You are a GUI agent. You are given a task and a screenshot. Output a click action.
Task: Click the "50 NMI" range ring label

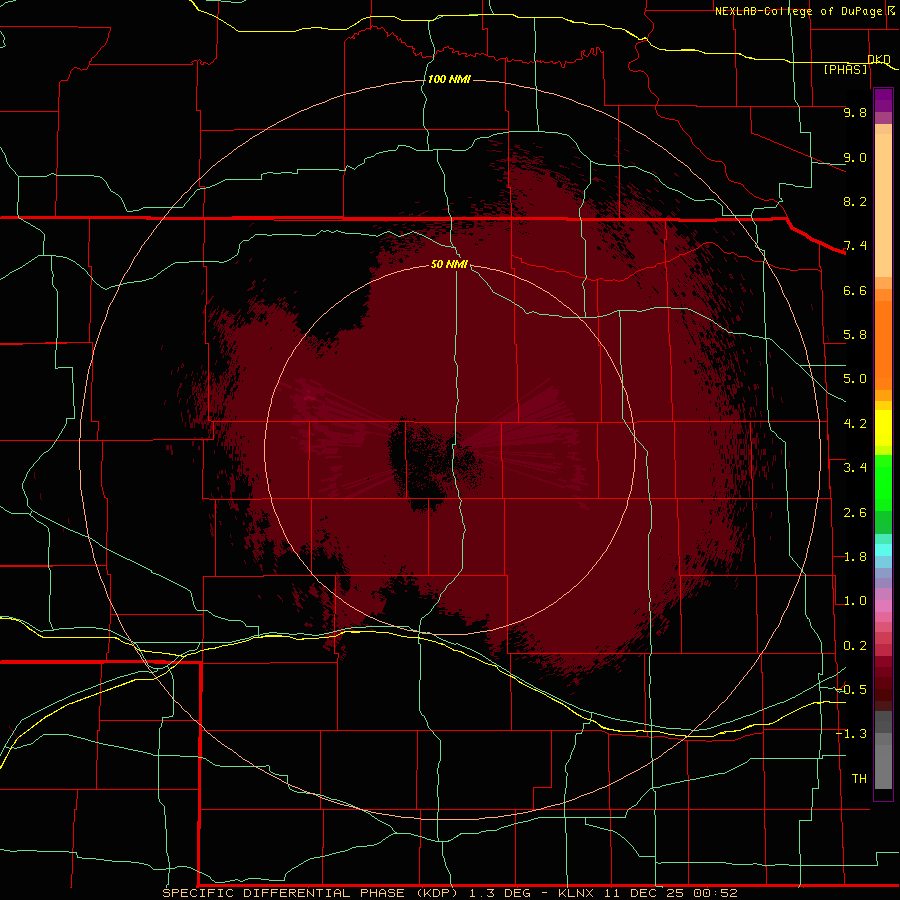point(449,264)
